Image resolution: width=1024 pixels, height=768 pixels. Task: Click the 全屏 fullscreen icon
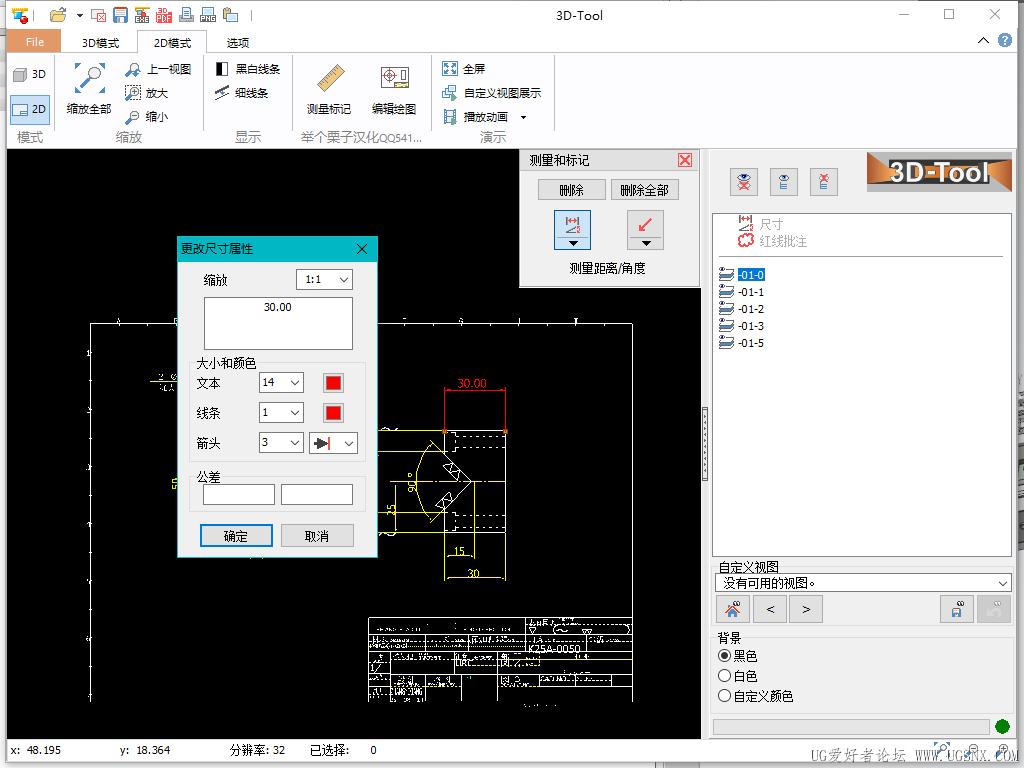click(x=450, y=69)
